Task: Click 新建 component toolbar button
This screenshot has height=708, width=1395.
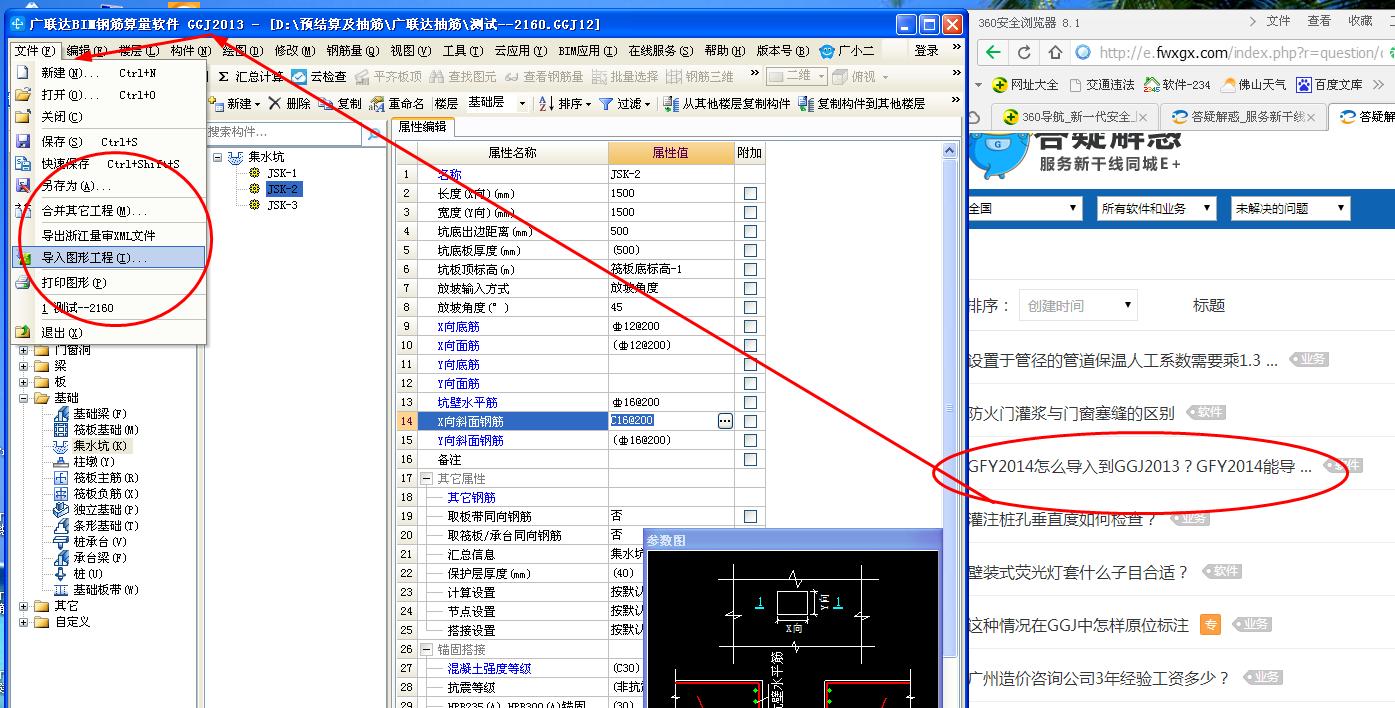Action: tap(236, 103)
